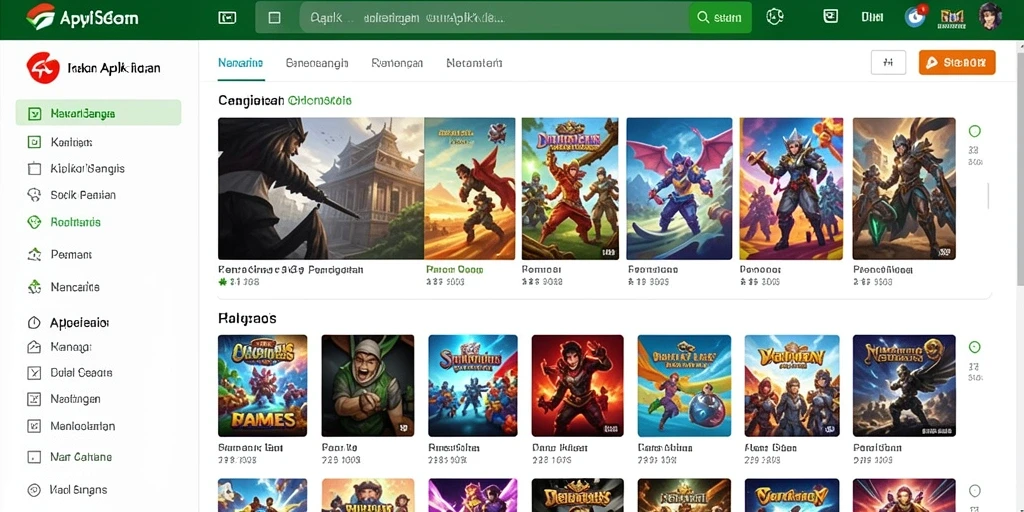
Task: Open the red-caped warrior game card
Action: coord(470,188)
